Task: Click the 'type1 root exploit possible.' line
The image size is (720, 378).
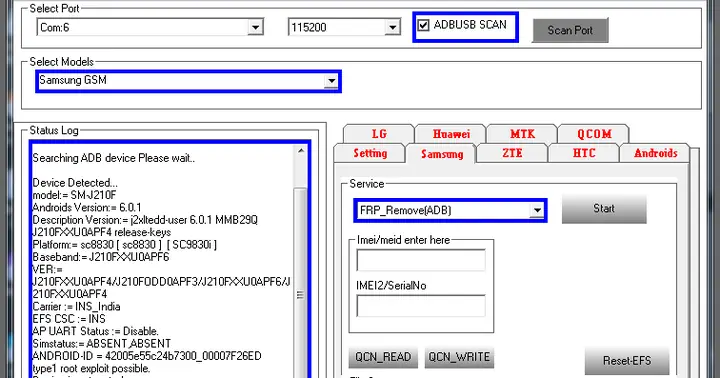Action: point(91,369)
